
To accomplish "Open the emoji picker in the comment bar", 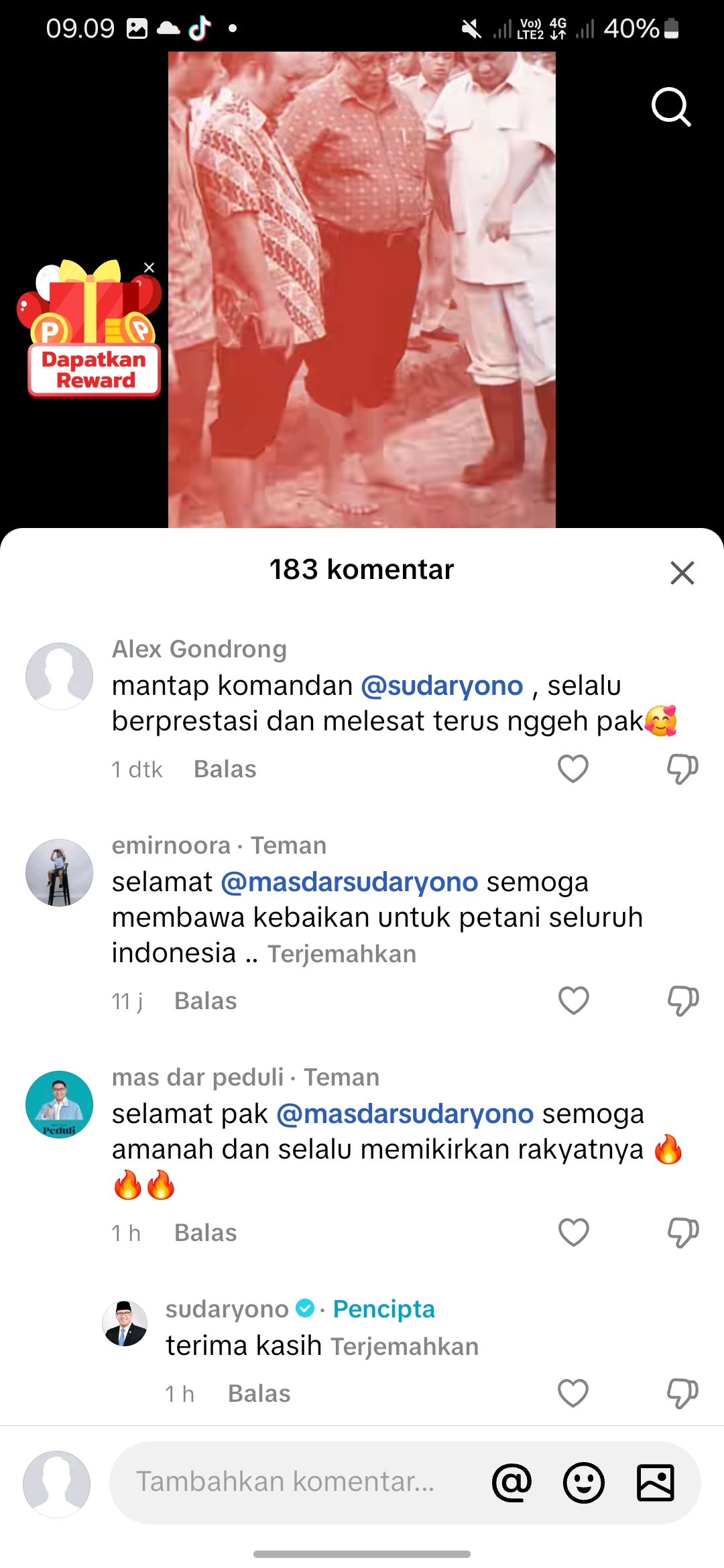I will click(583, 1482).
